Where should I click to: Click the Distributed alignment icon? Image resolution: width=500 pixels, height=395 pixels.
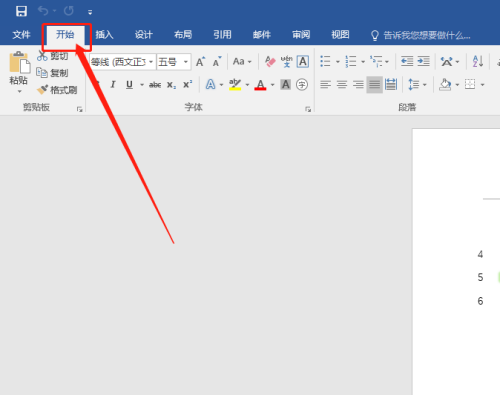coord(391,85)
